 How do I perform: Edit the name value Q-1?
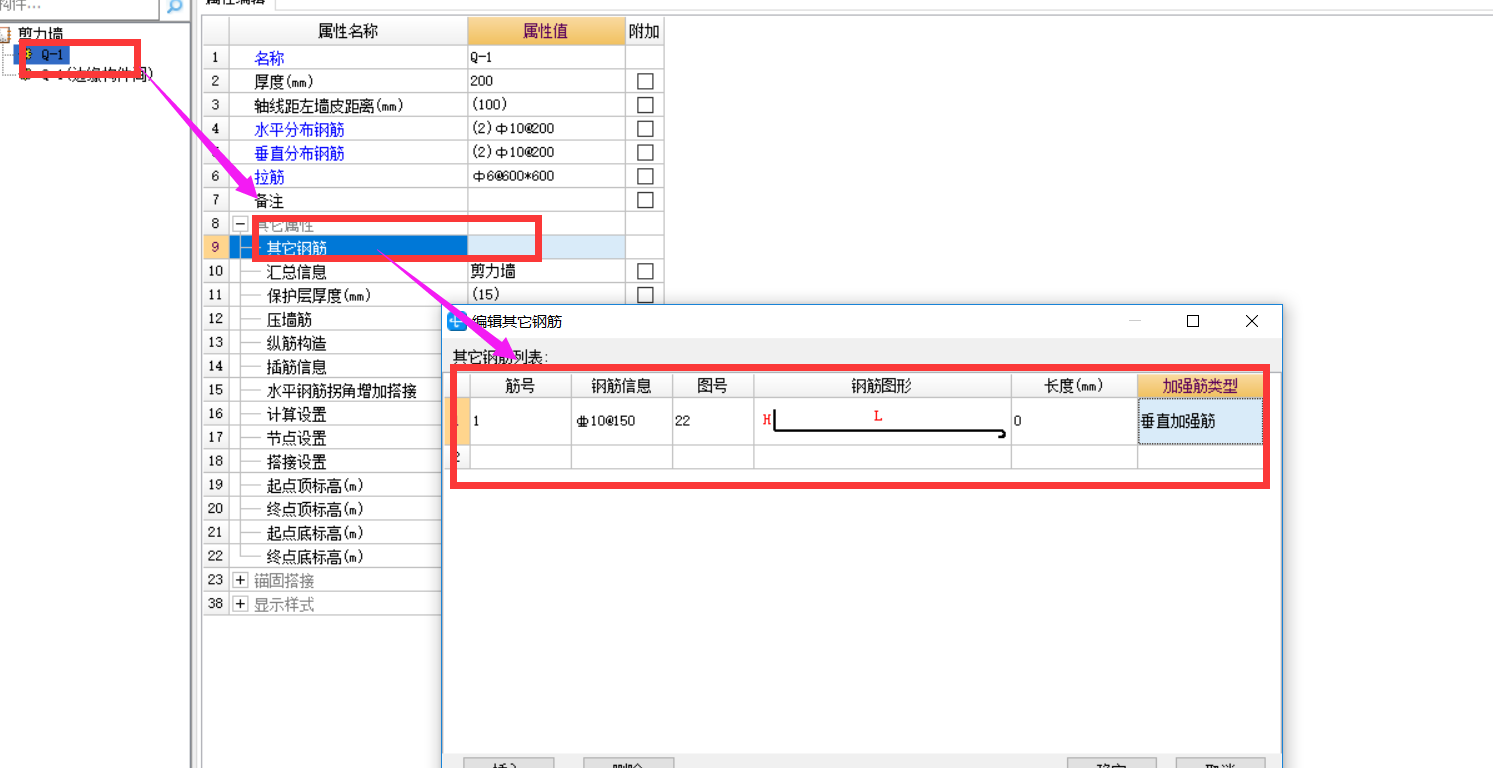tap(546, 58)
